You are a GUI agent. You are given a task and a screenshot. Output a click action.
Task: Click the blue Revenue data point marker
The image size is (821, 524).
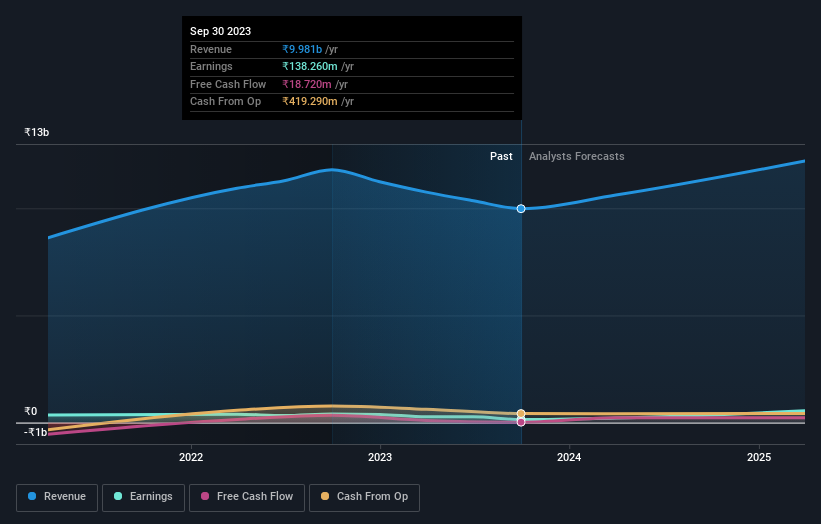click(521, 208)
